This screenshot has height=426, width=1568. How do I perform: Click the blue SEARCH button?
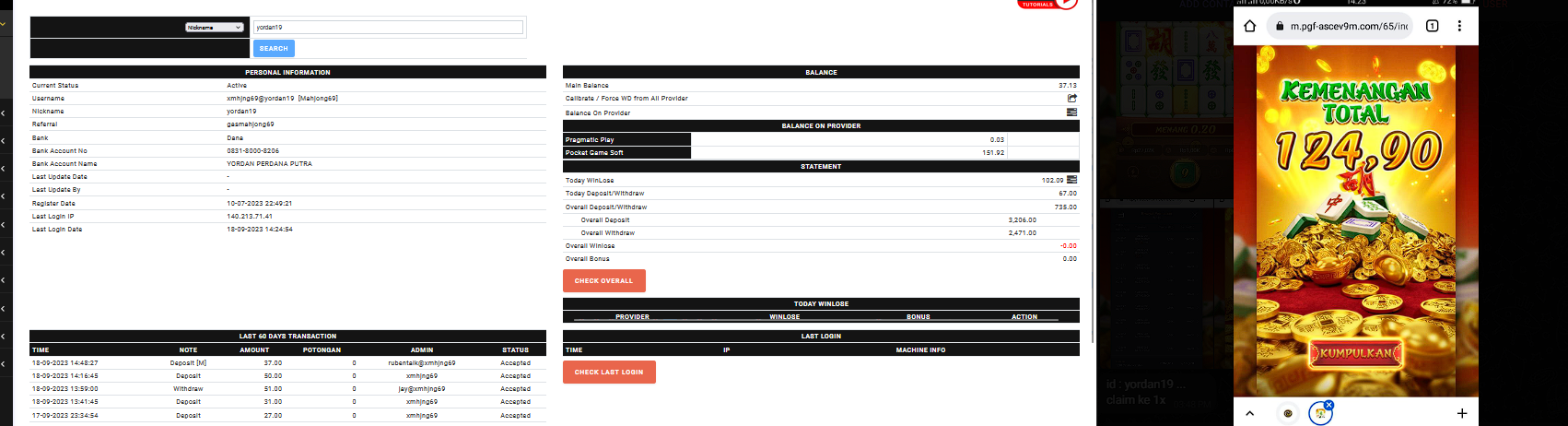pyautogui.click(x=274, y=48)
